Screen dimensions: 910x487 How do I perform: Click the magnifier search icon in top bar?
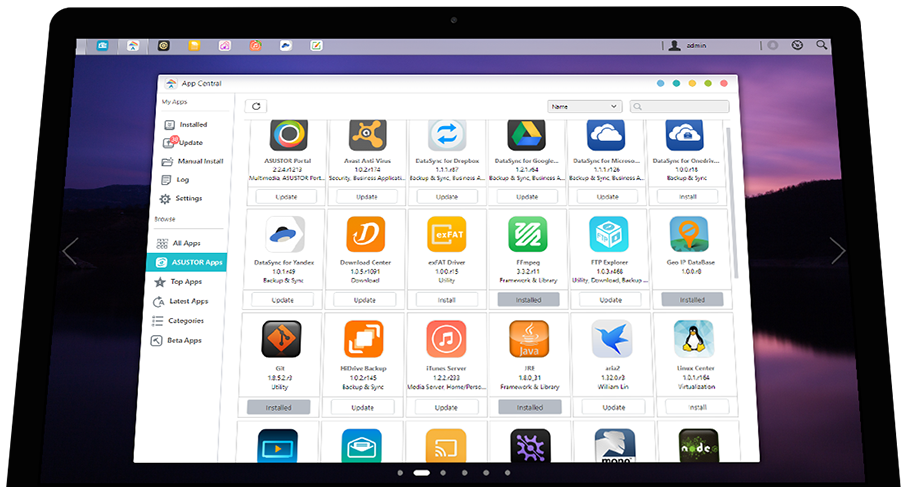[821, 45]
